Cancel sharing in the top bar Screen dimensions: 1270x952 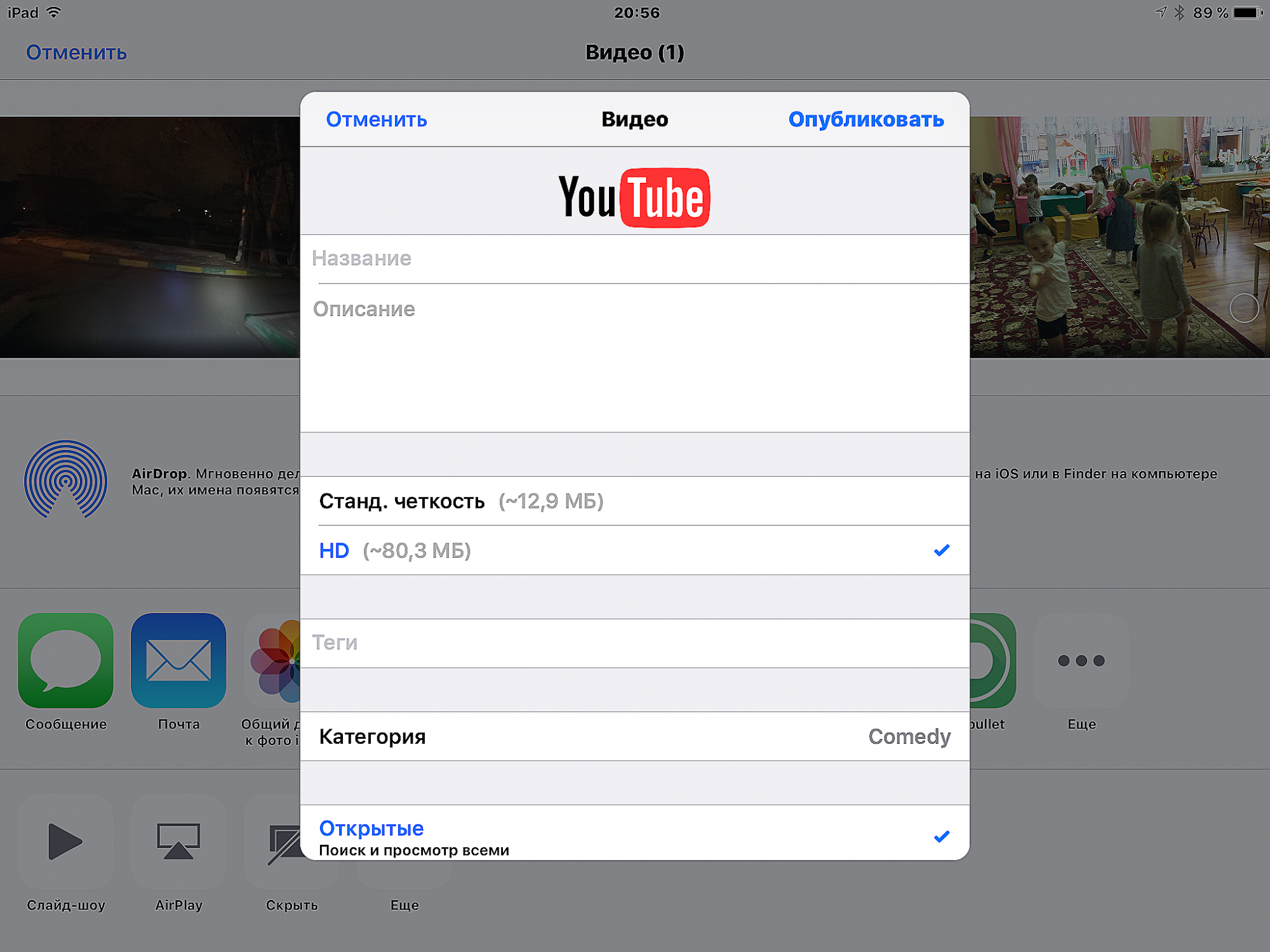click(x=76, y=52)
